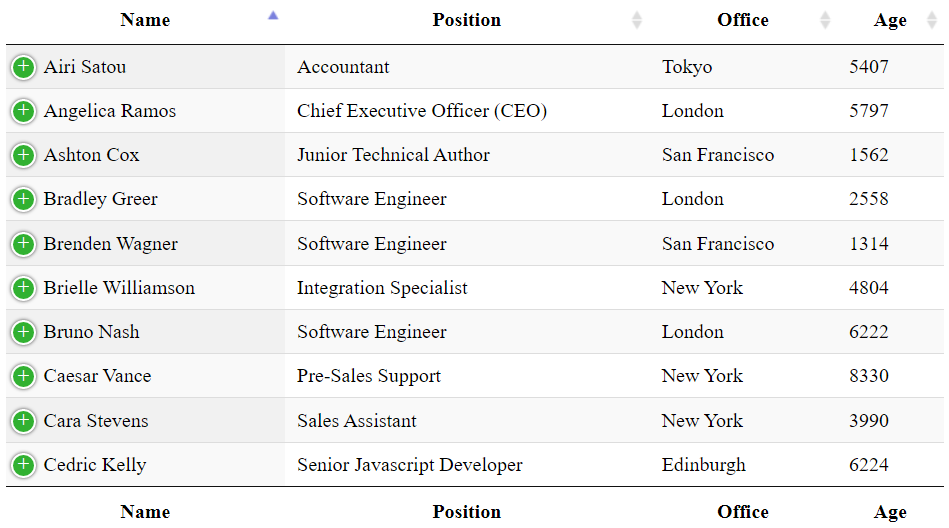Expand row details for Angelica Ramos
The width and height of the screenshot is (949, 528).
pyautogui.click(x=24, y=111)
